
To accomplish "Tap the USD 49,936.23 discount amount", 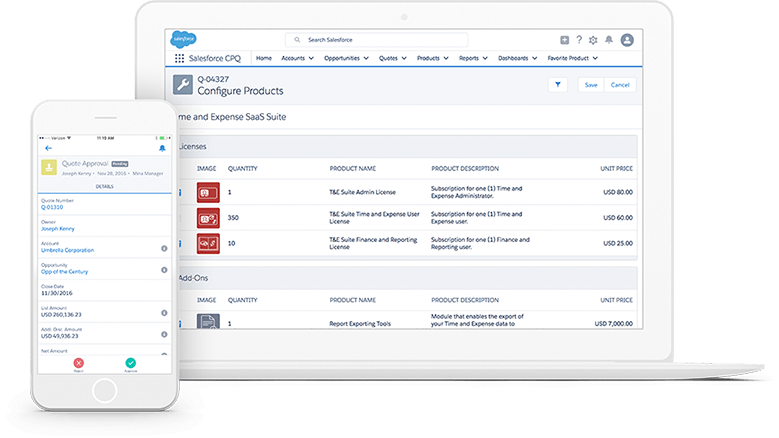I will pyautogui.click(x=60, y=336).
